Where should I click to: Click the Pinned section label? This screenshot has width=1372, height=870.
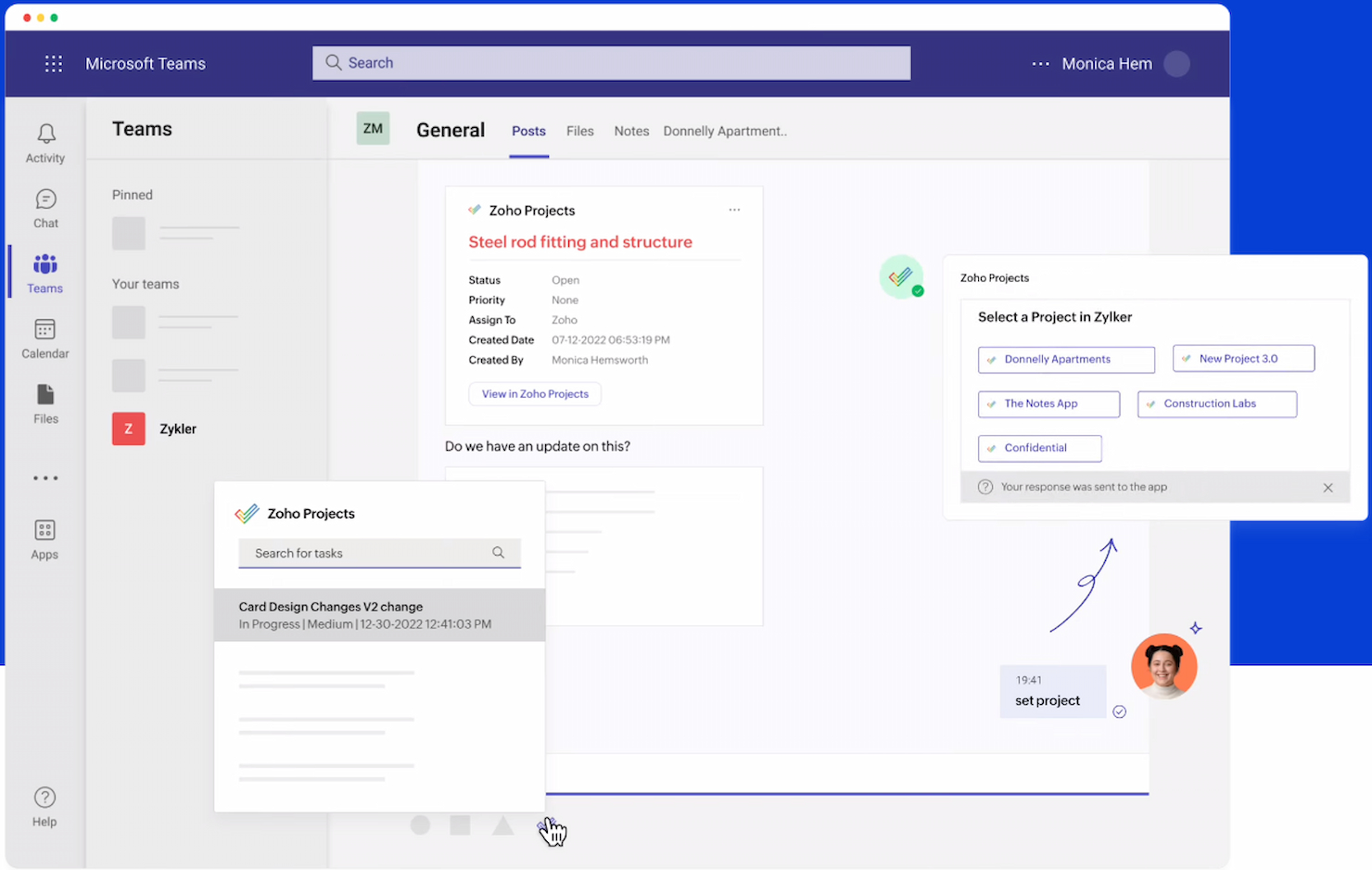(x=133, y=195)
